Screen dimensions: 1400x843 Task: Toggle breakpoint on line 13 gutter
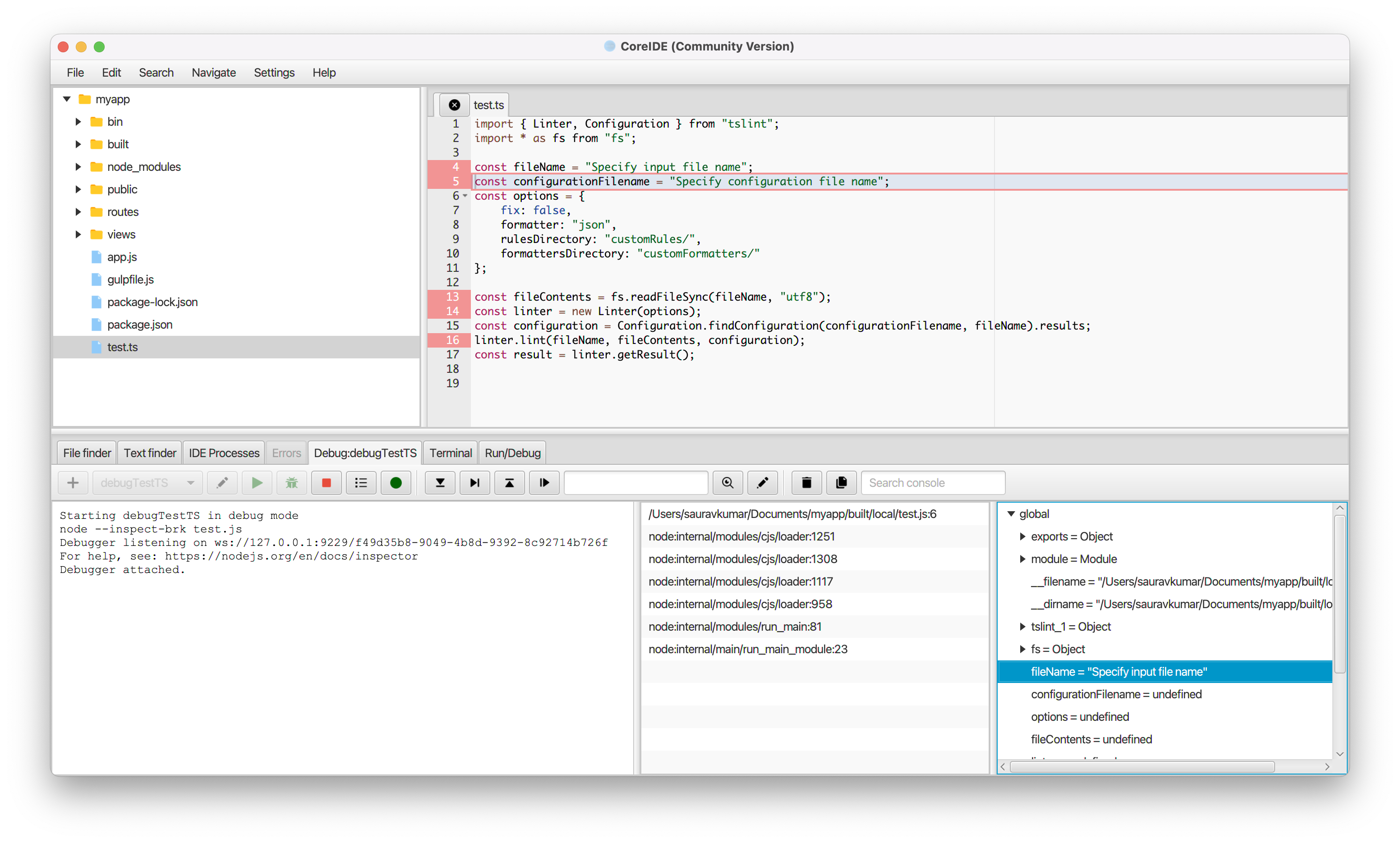click(x=449, y=297)
